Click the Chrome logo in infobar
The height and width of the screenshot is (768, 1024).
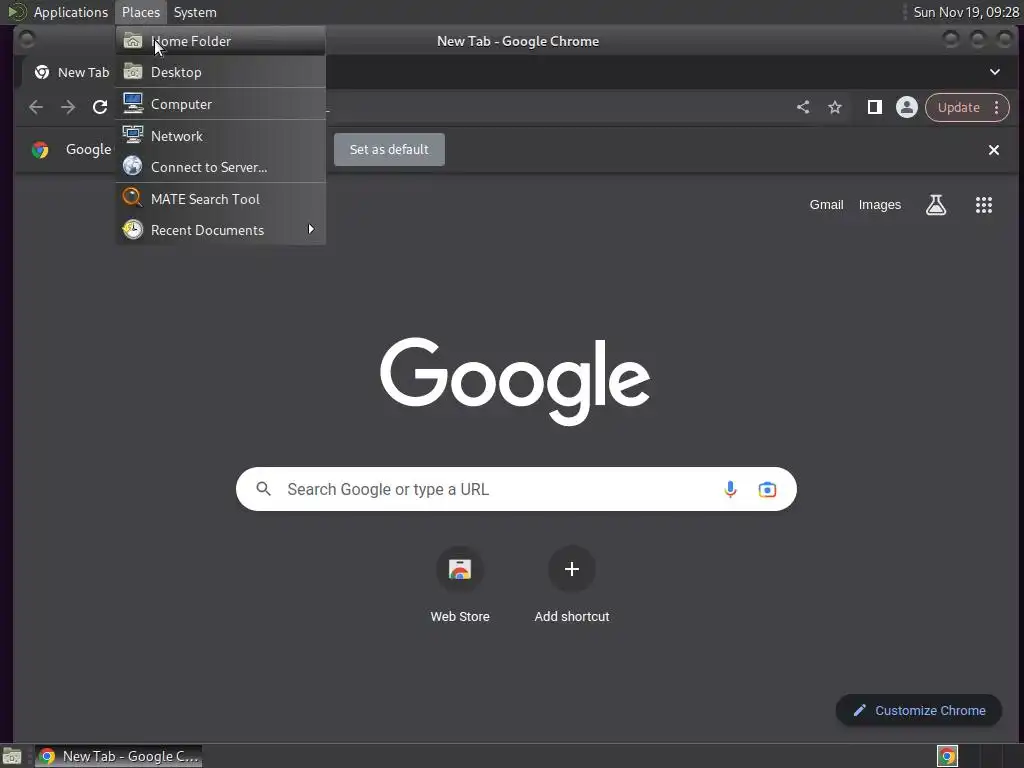click(x=40, y=150)
